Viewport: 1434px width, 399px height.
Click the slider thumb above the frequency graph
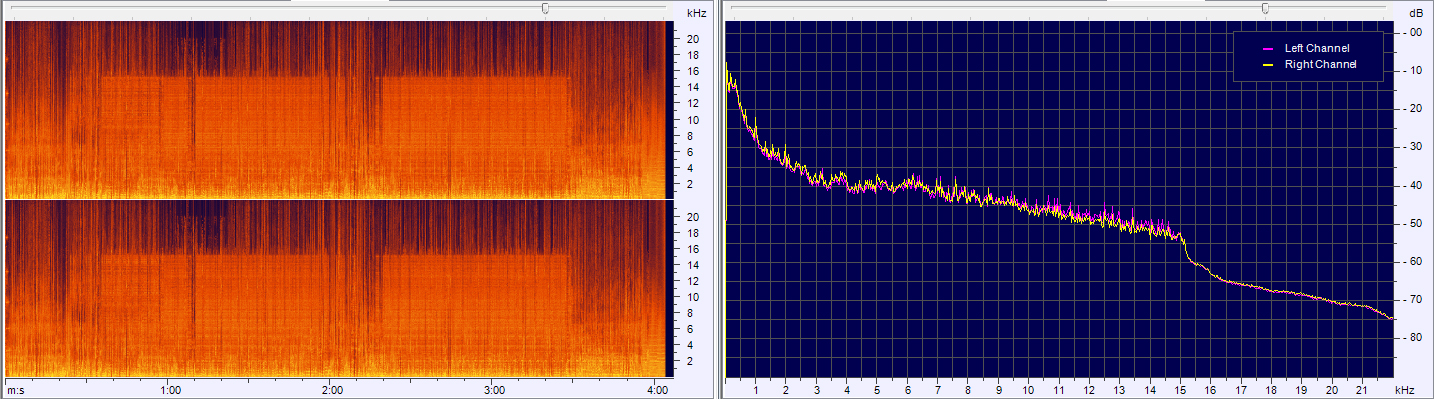[x=1265, y=8]
